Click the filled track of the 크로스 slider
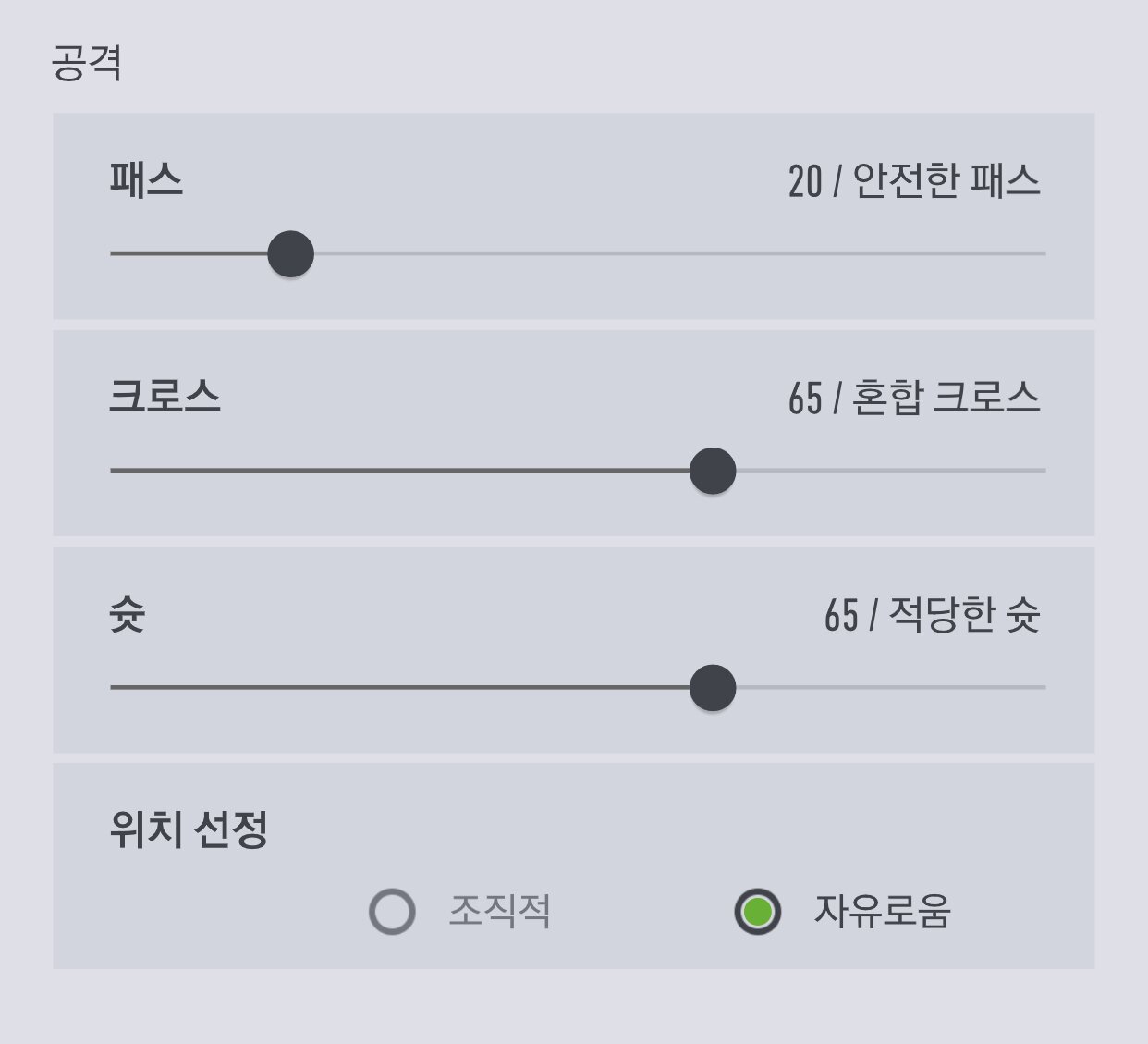Viewport: 1148px width, 1044px height. click(397, 471)
